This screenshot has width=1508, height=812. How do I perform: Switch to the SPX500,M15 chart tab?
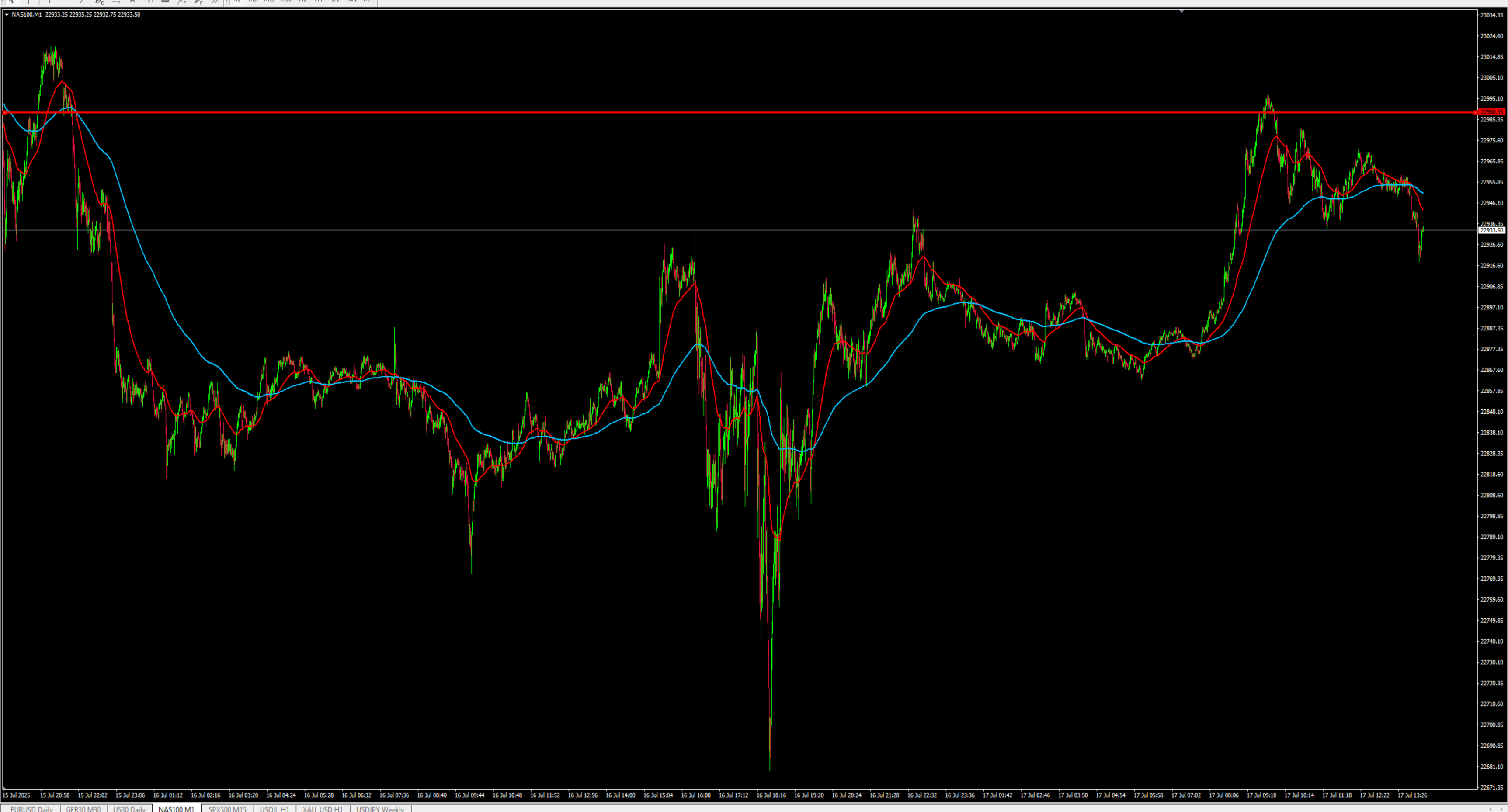tap(227, 809)
